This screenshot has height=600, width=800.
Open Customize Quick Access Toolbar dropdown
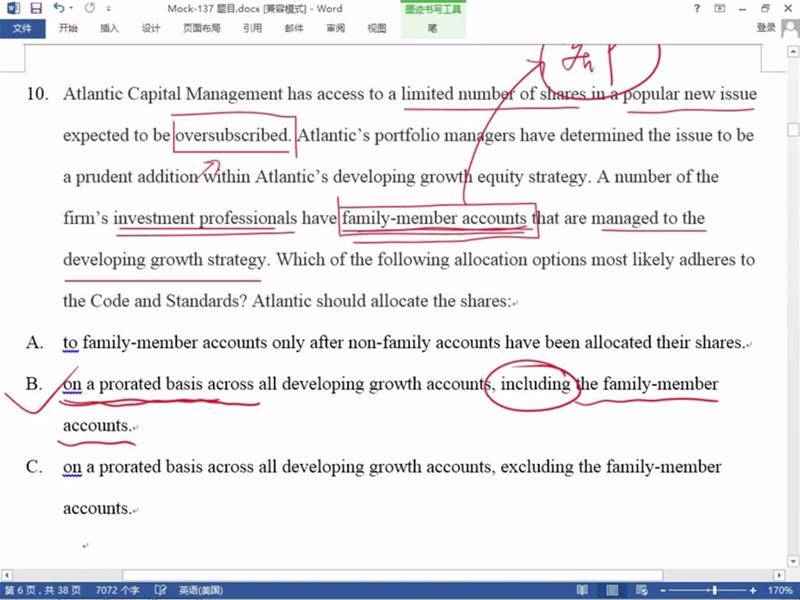tap(109, 9)
